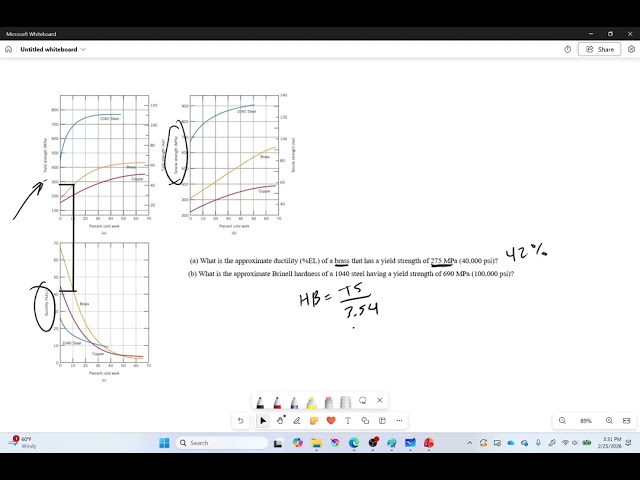The height and width of the screenshot is (480, 640).
Task: Select the ruler tool
Action: pos(345,402)
